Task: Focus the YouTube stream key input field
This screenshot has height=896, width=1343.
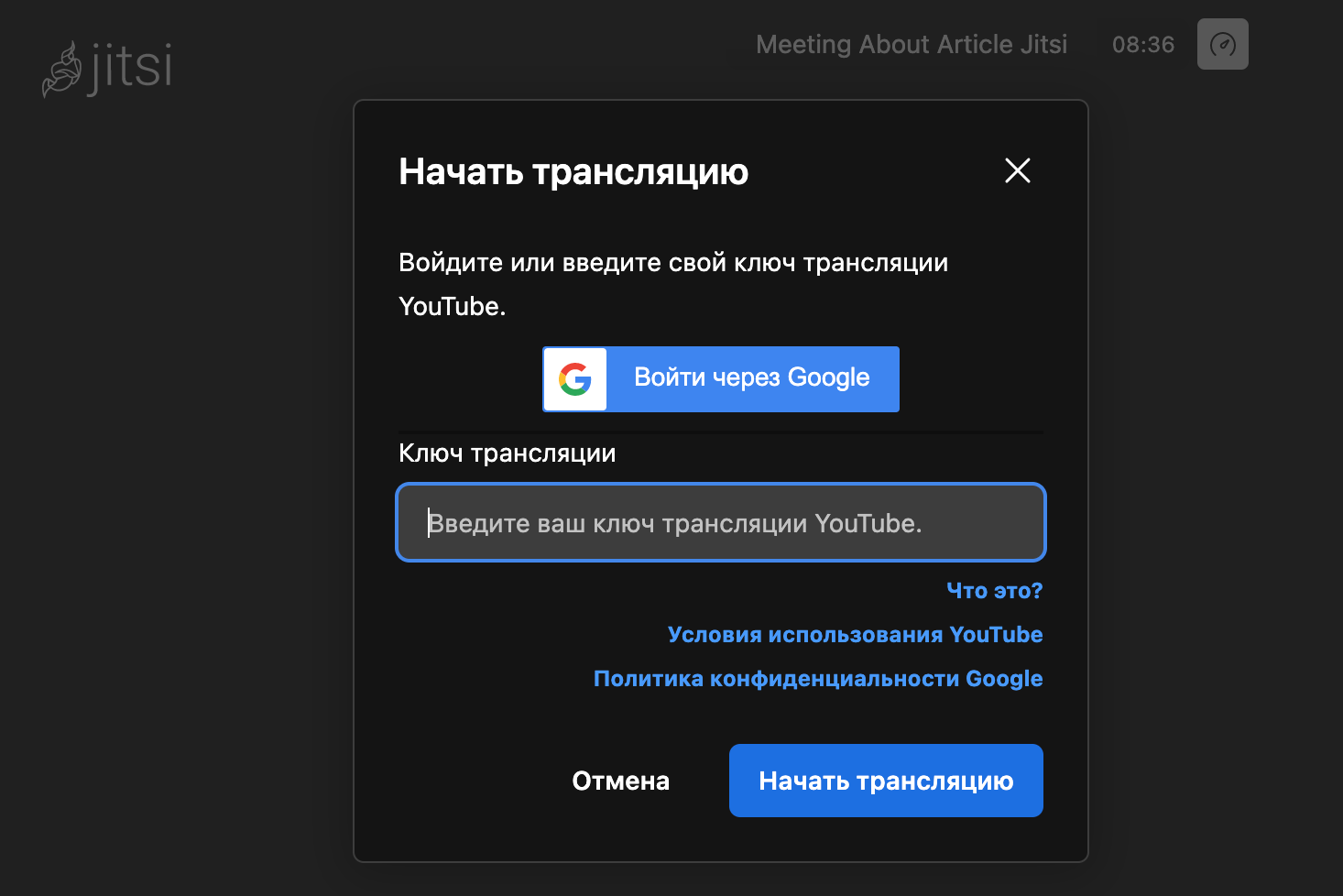Action: 720,522
